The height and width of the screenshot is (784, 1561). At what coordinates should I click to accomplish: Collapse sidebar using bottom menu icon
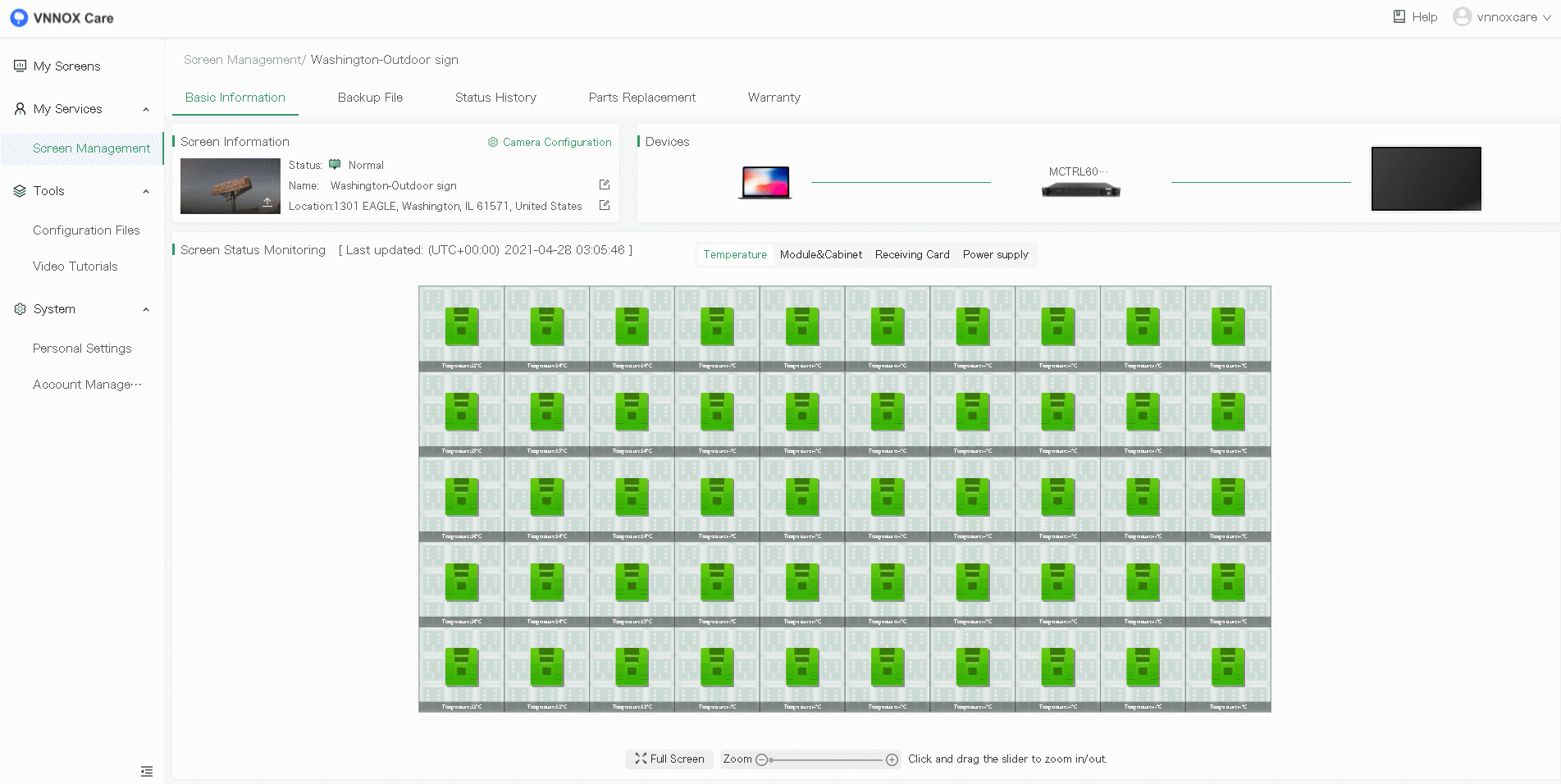coord(147,771)
